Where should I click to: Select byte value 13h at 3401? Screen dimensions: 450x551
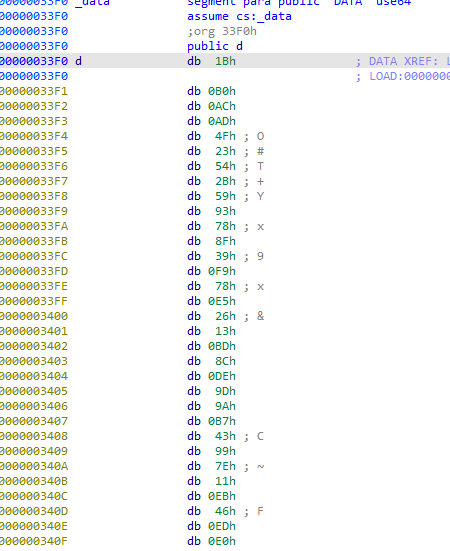(225, 331)
